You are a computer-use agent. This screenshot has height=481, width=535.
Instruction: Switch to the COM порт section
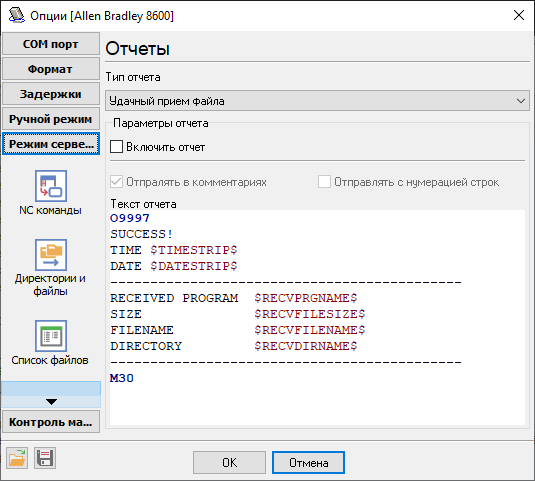pos(51,44)
